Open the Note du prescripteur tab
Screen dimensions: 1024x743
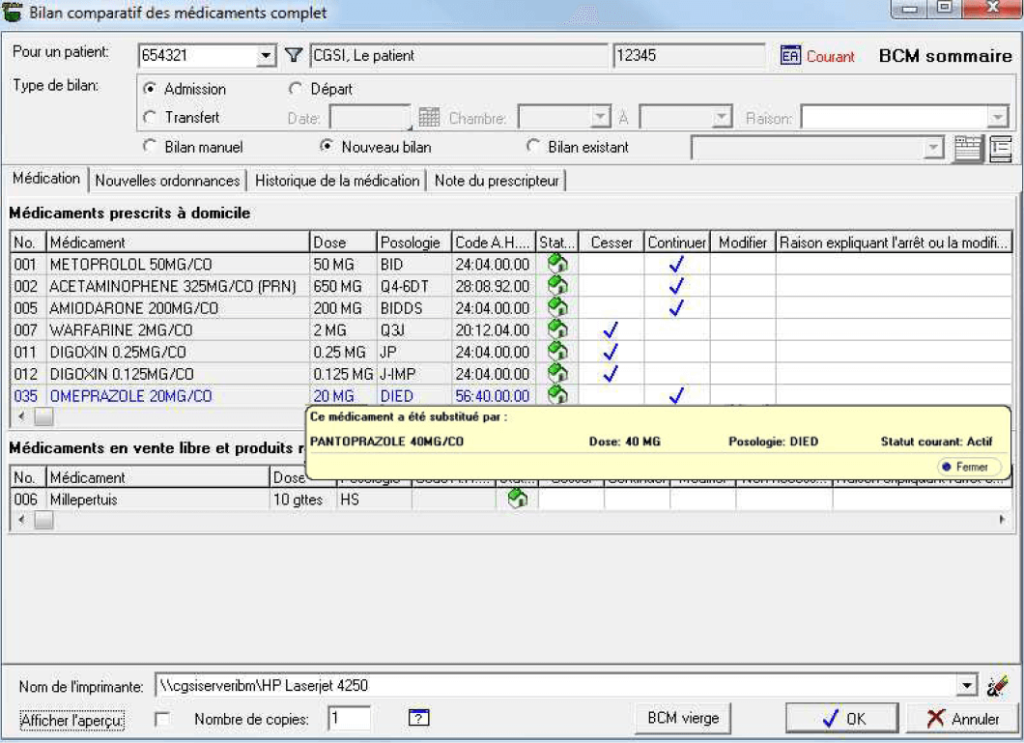(497, 181)
